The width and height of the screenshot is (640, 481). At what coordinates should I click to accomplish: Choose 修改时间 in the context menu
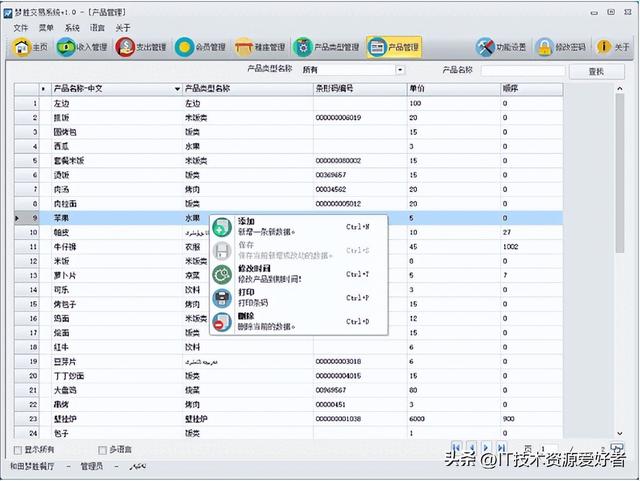coord(298,274)
